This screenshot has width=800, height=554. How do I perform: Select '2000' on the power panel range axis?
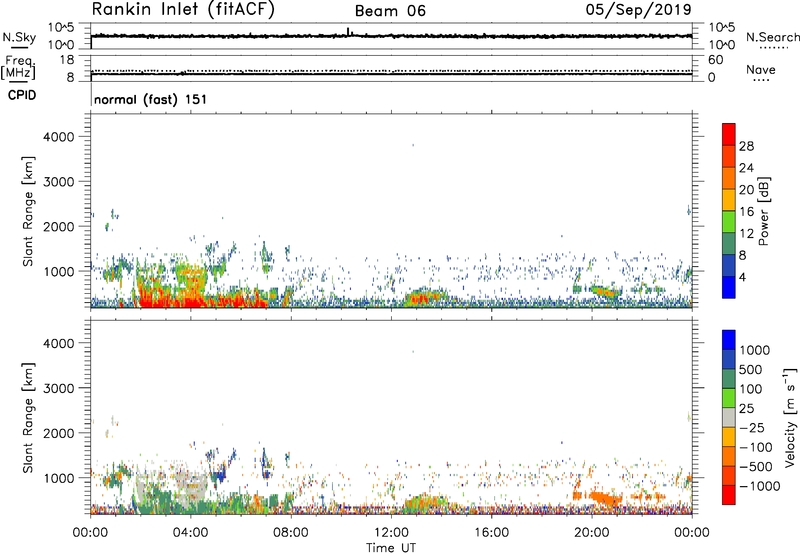point(59,226)
